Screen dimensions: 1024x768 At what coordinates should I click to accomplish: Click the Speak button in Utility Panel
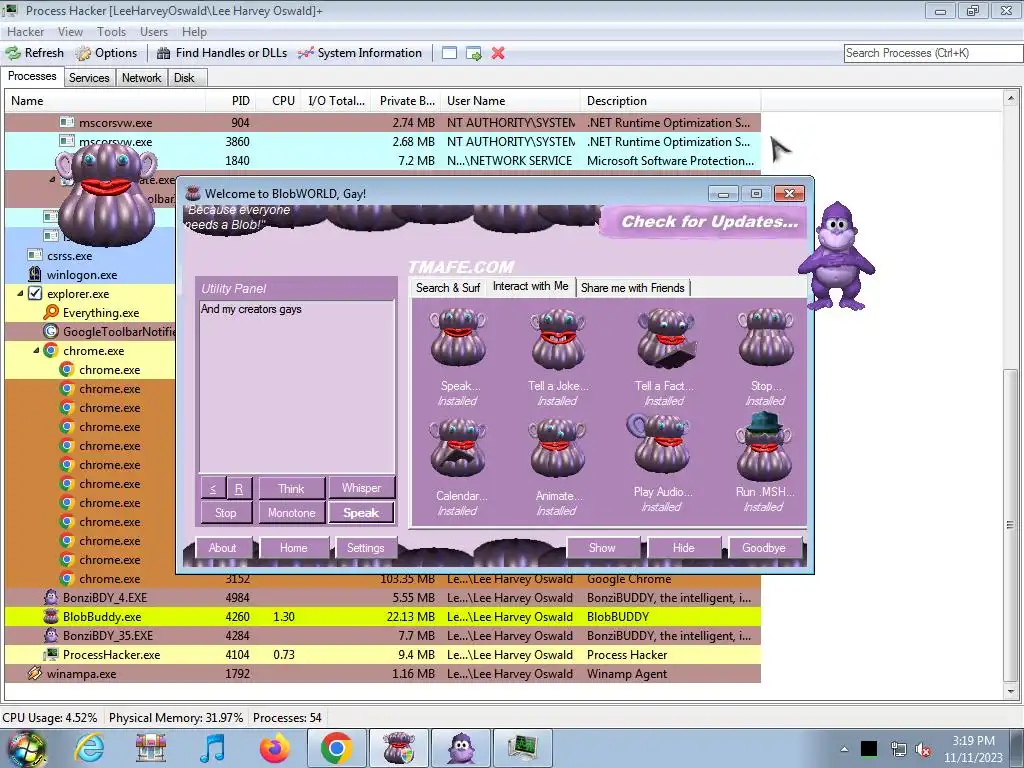coord(361,513)
